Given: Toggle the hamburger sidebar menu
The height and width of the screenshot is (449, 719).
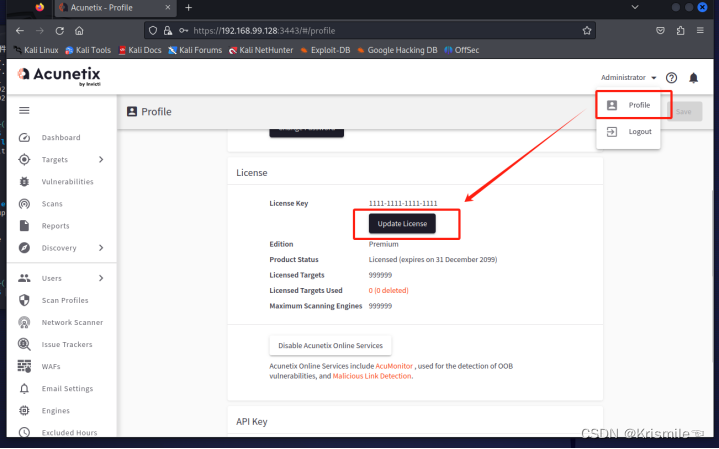Looking at the screenshot, I should coord(24,111).
